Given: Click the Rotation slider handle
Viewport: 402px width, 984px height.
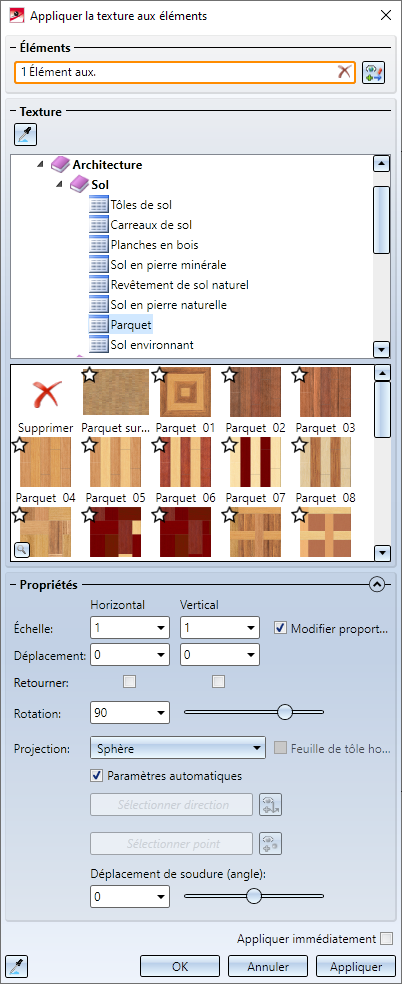Looking at the screenshot, I should [285, 712].
